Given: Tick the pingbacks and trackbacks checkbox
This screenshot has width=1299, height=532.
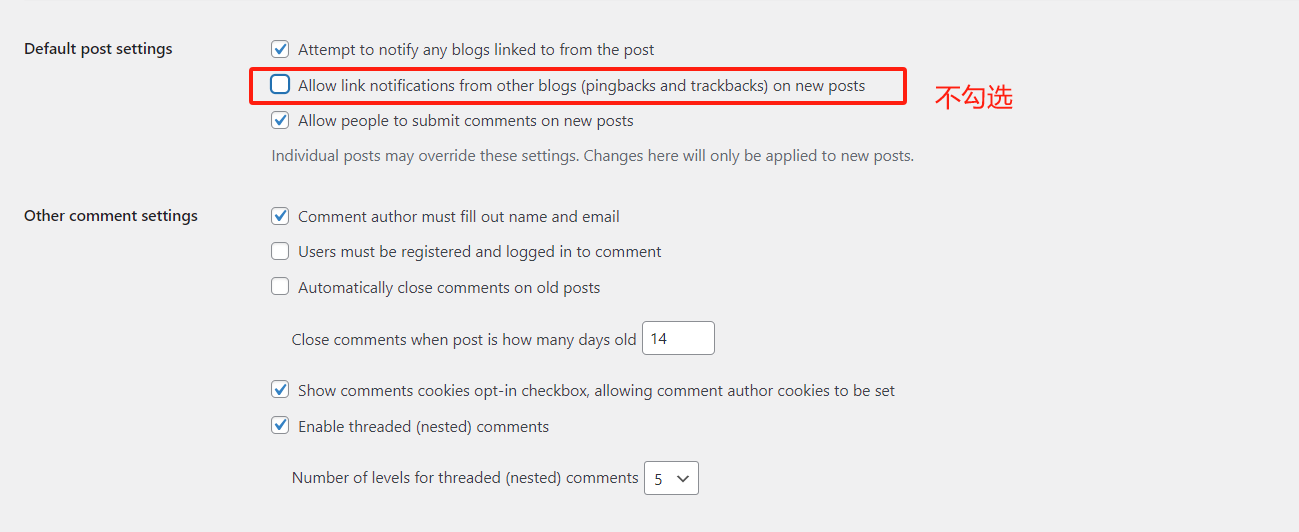Looking at the screenshot, I should tap(280, 85).
